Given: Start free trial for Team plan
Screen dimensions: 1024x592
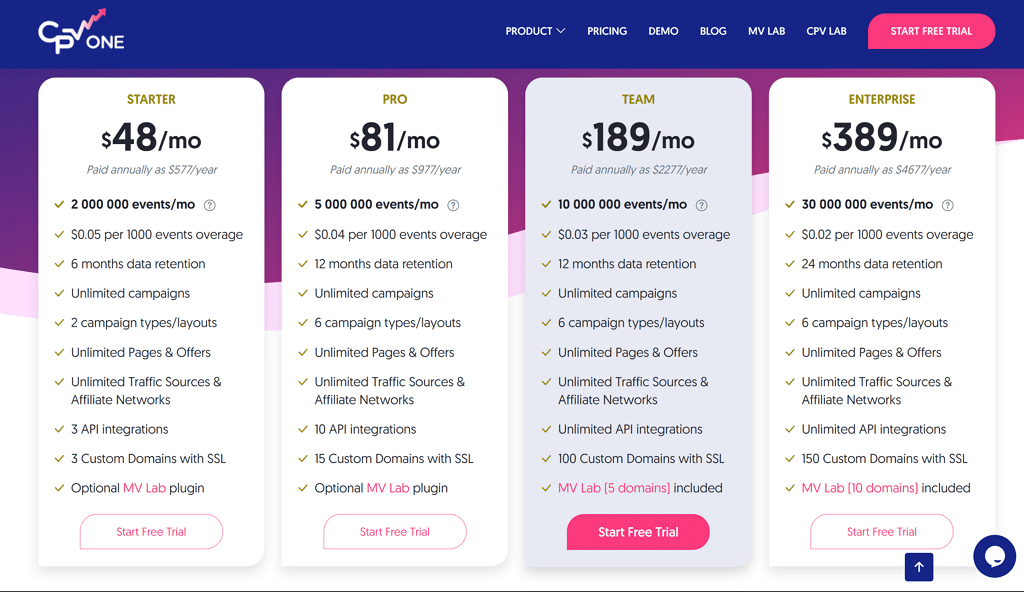Looking at the screenshot, I should 638,532.
